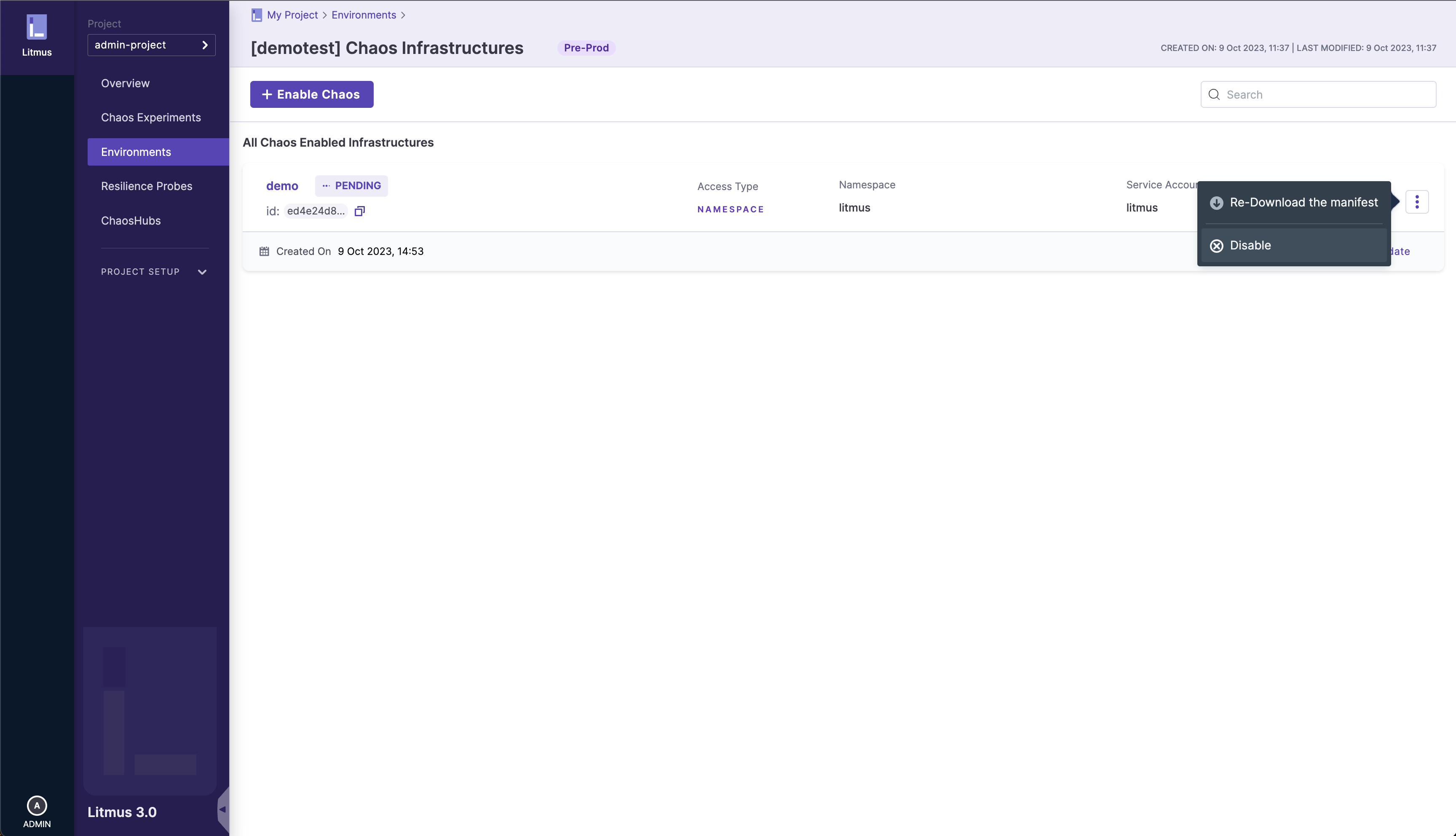Image resolution: width=1456 pixels, height=836 pixels.
Task: Open ChaosHubs from the sidebar
Action: pos(131,220)
